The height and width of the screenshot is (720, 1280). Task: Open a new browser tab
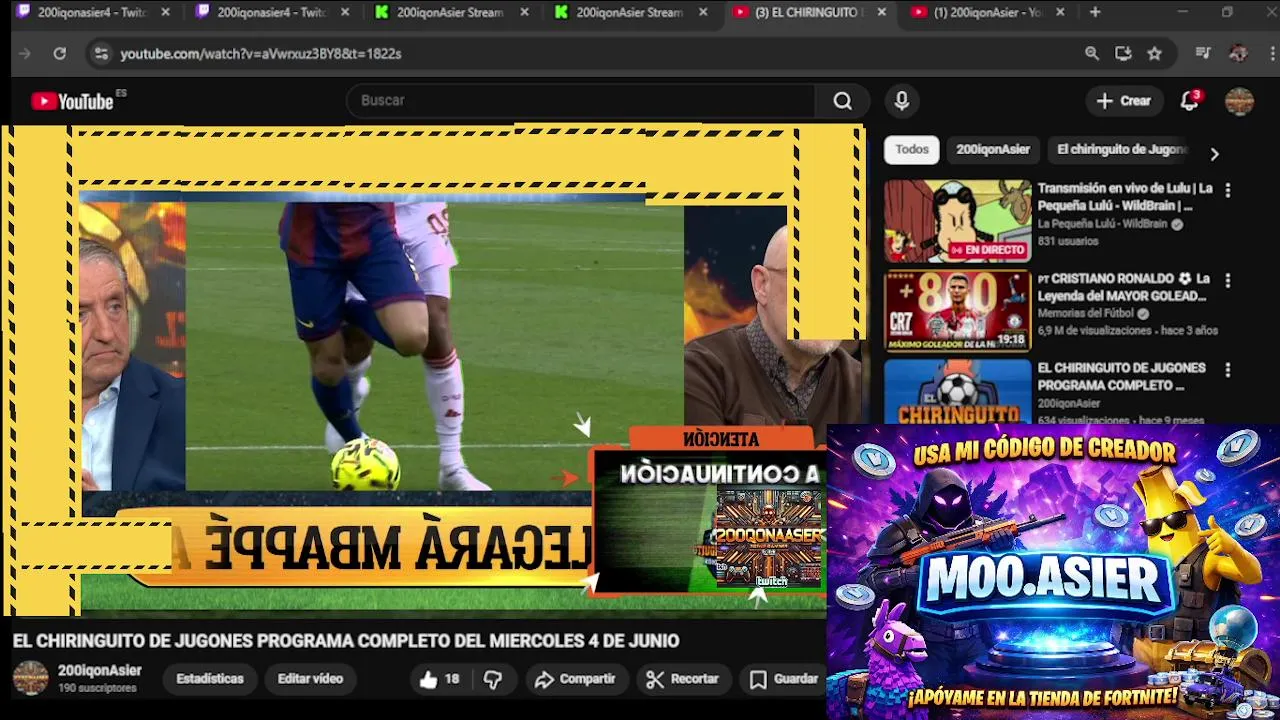point(1095,13)
